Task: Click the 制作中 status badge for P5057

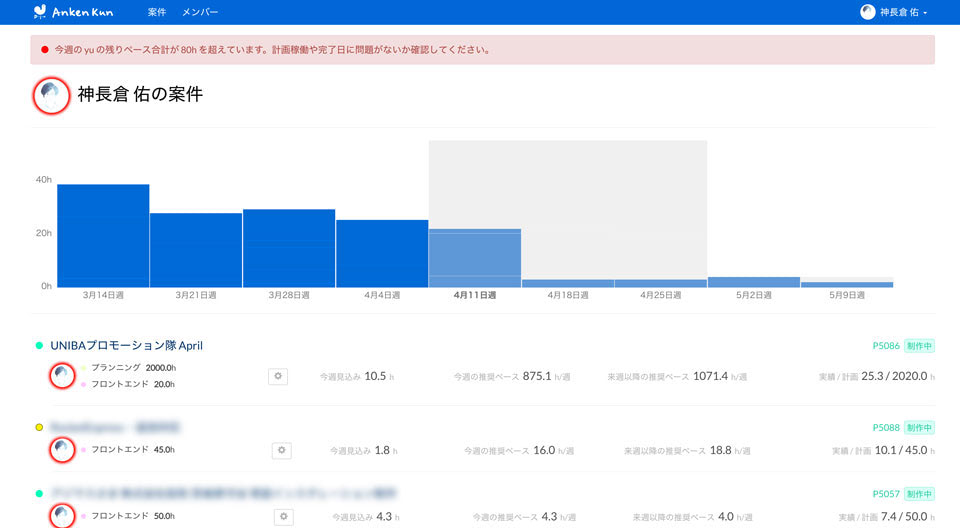Action: click(x=919, y=493)
